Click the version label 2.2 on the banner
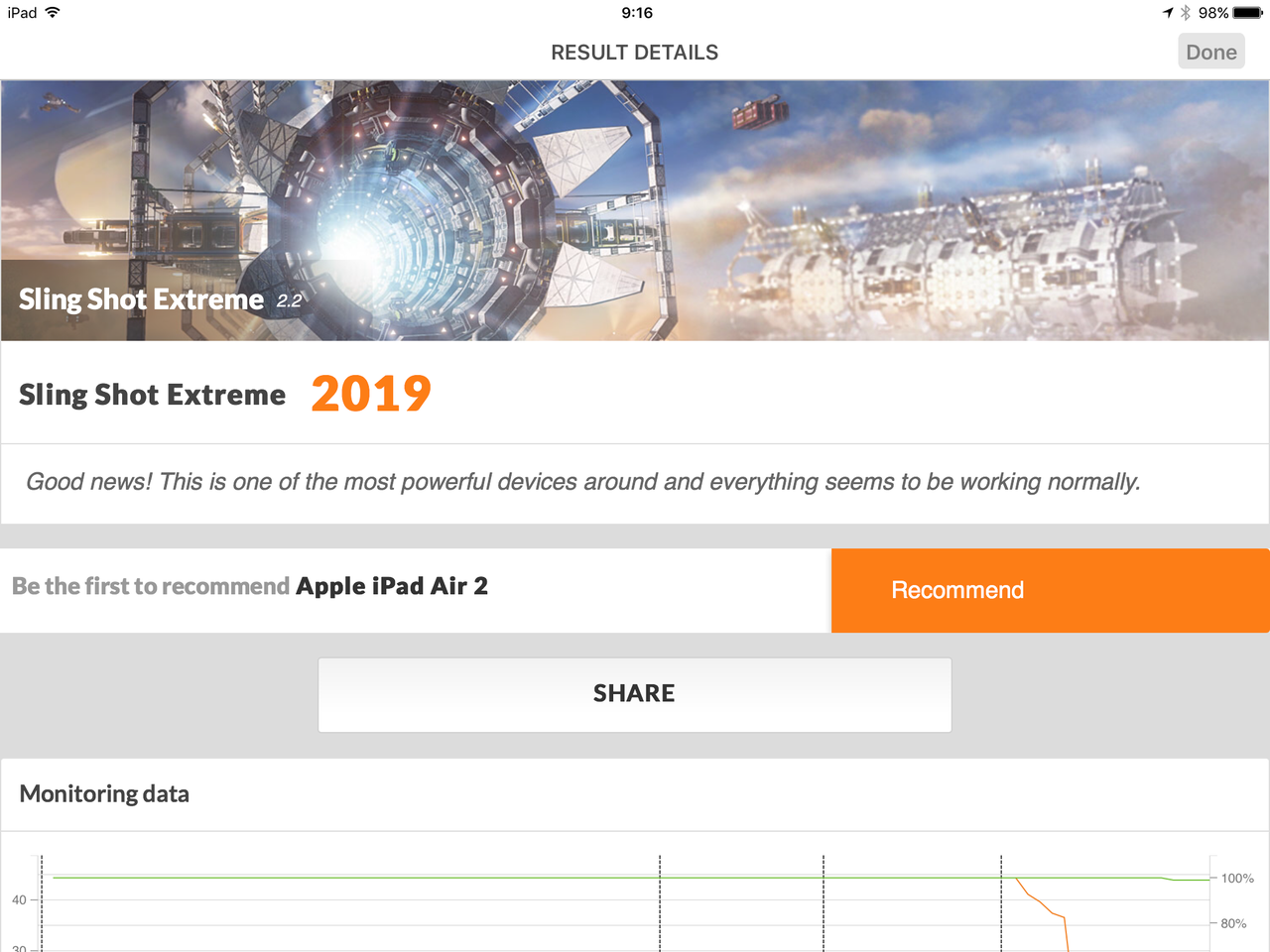Image resolution: width=1270 pixels, height=952 pixels. (288, 301)
